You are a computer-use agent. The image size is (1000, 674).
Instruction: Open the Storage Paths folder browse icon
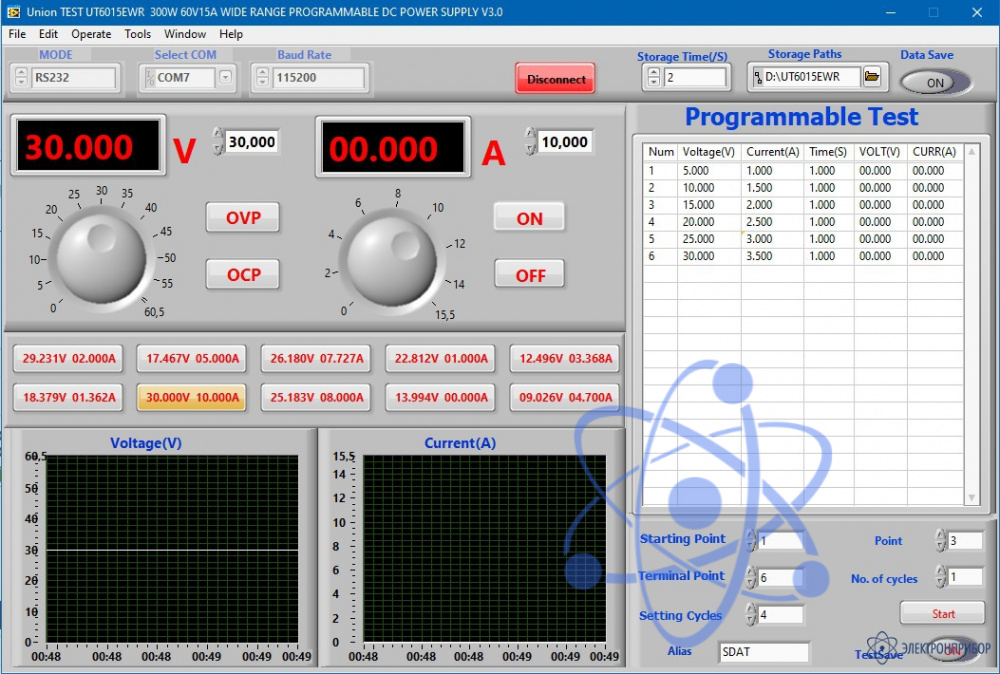pos(871,77)
